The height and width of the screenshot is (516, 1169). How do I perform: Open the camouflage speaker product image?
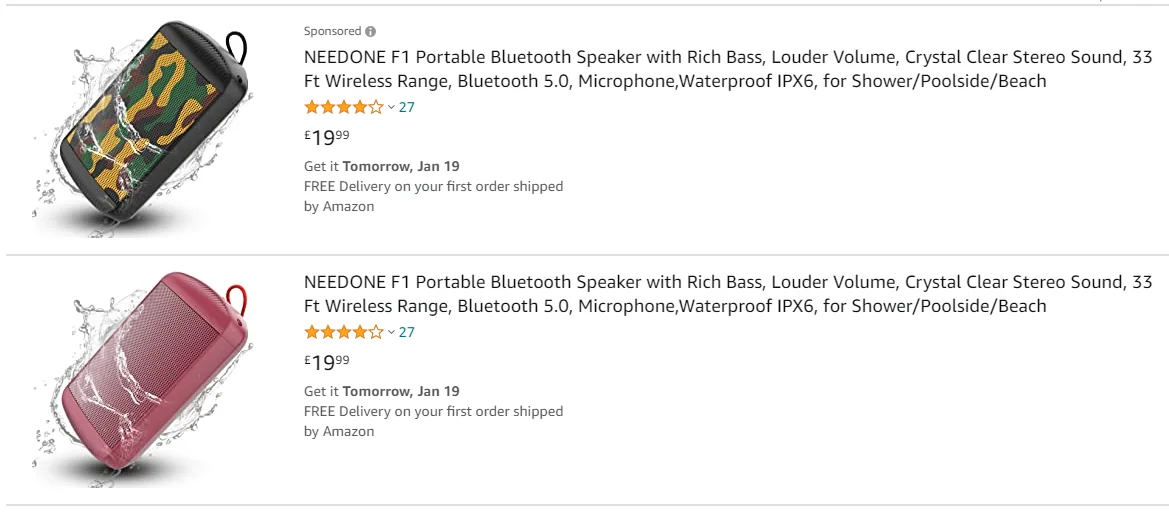141,128
